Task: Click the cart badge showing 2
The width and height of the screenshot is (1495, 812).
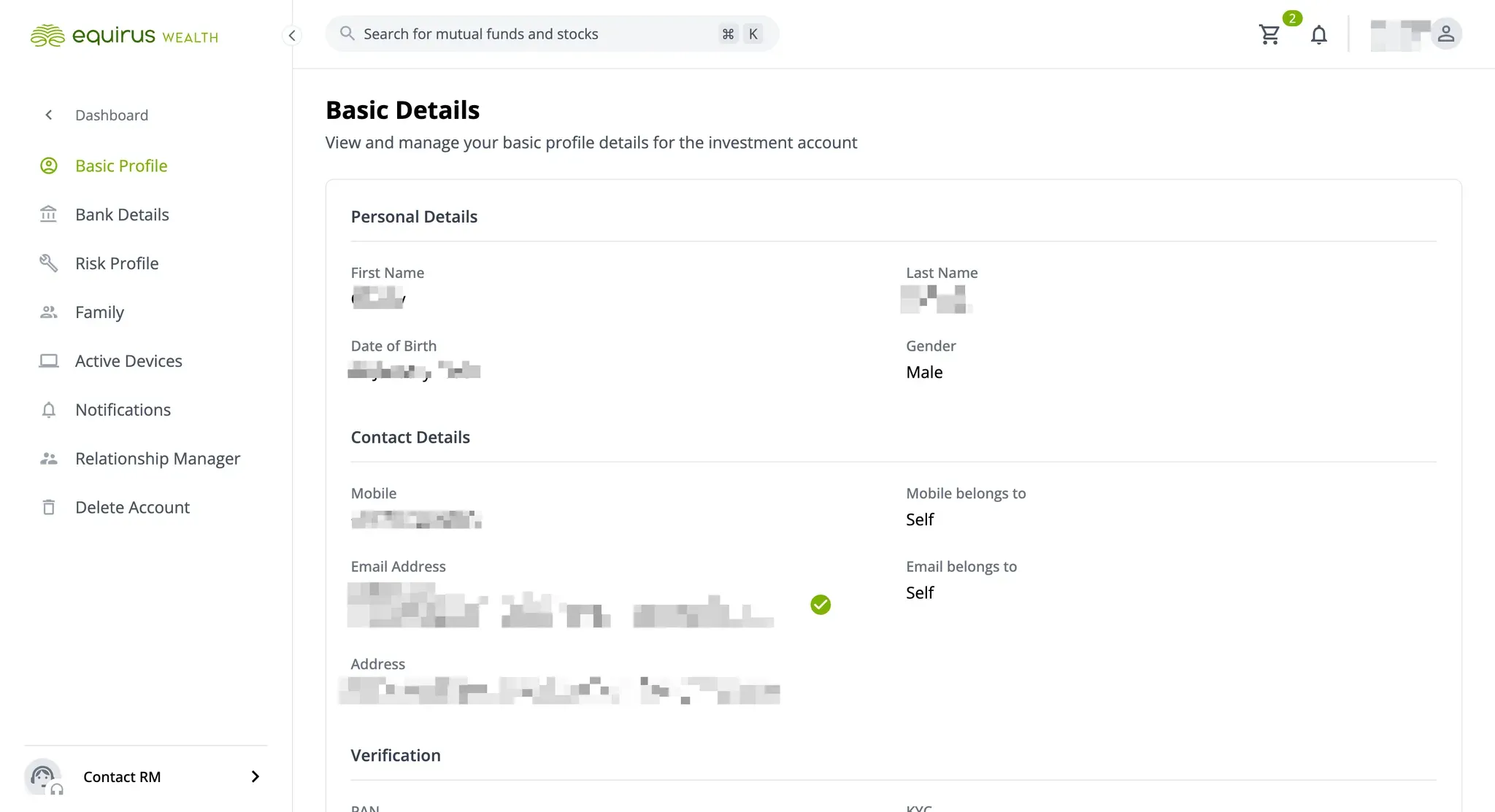Action: click(x=1292, y=18)
